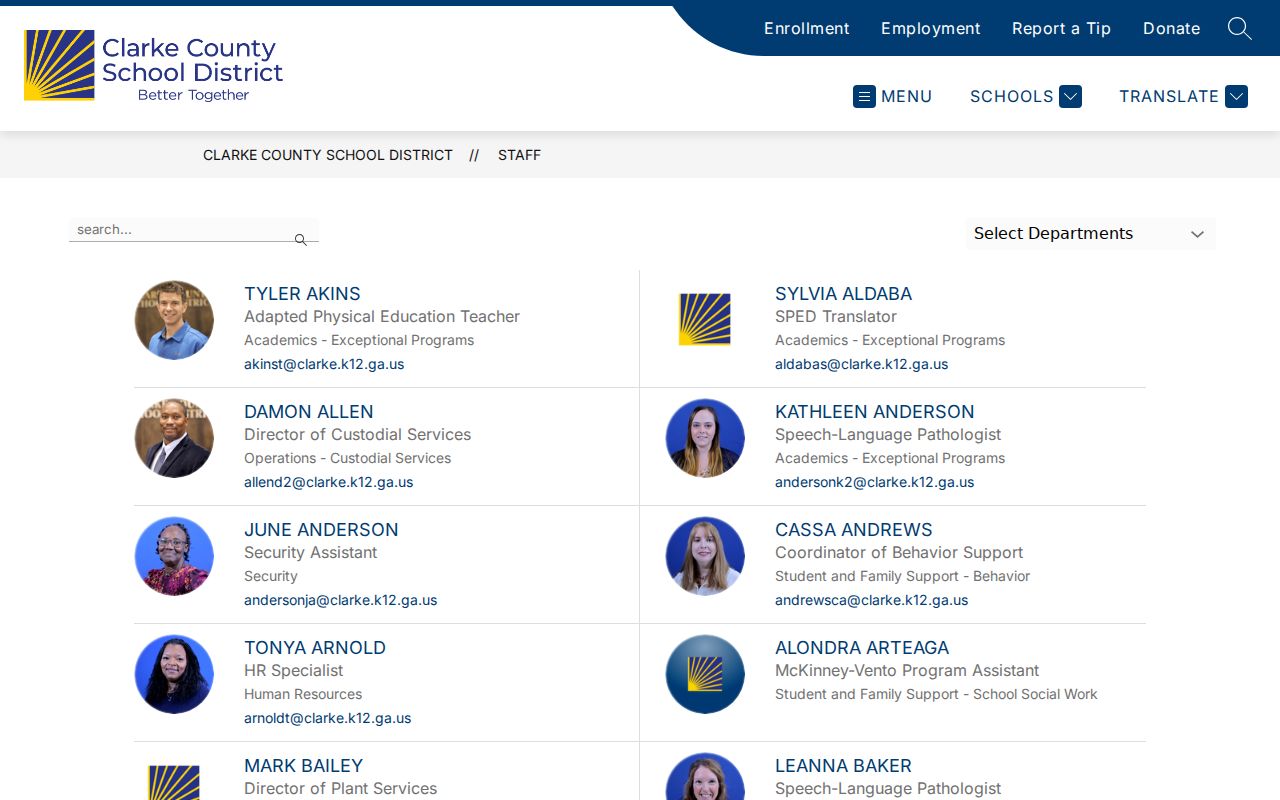Image resolution: width=1280 pixels, height=800 pixels.
Task: Select text 'Operations - Custodial Services'
Action: click(347, 458)
